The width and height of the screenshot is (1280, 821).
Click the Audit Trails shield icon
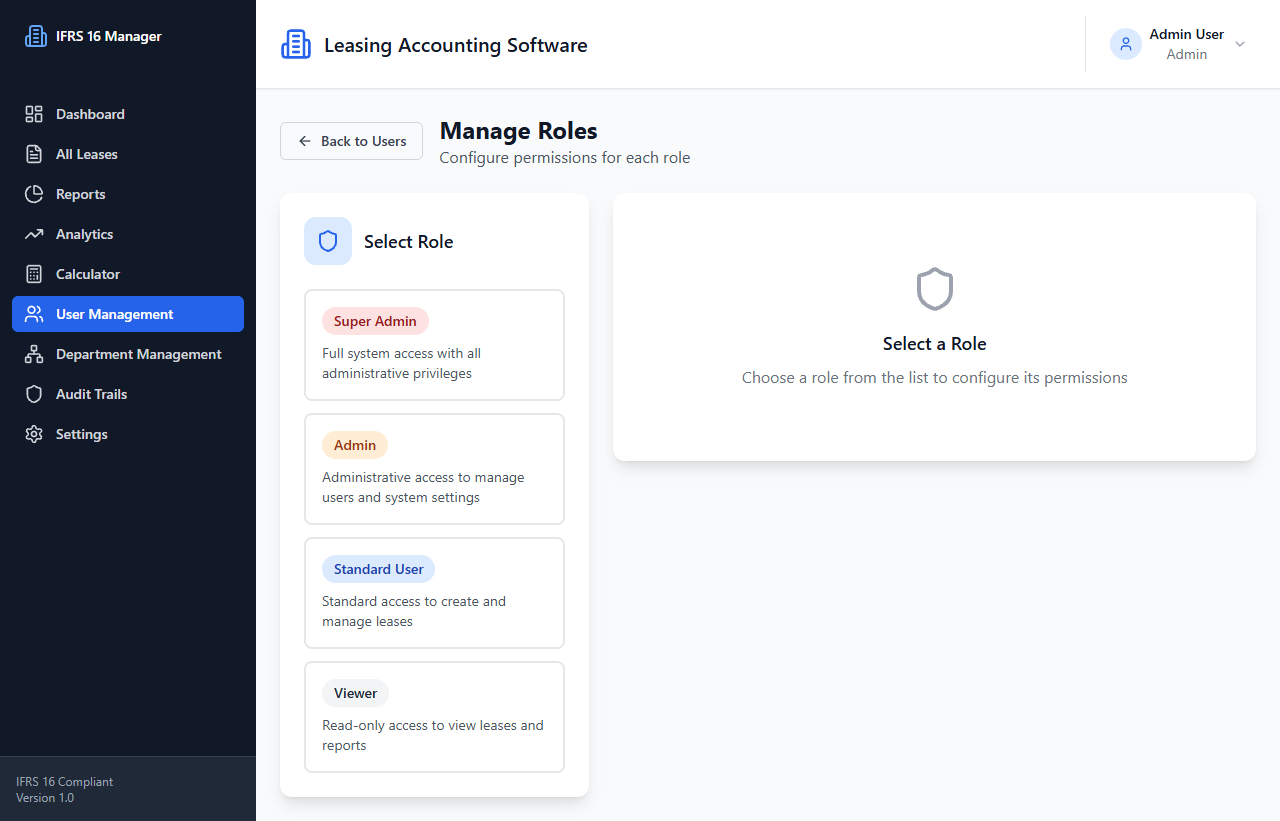click(x=34, y=394)
